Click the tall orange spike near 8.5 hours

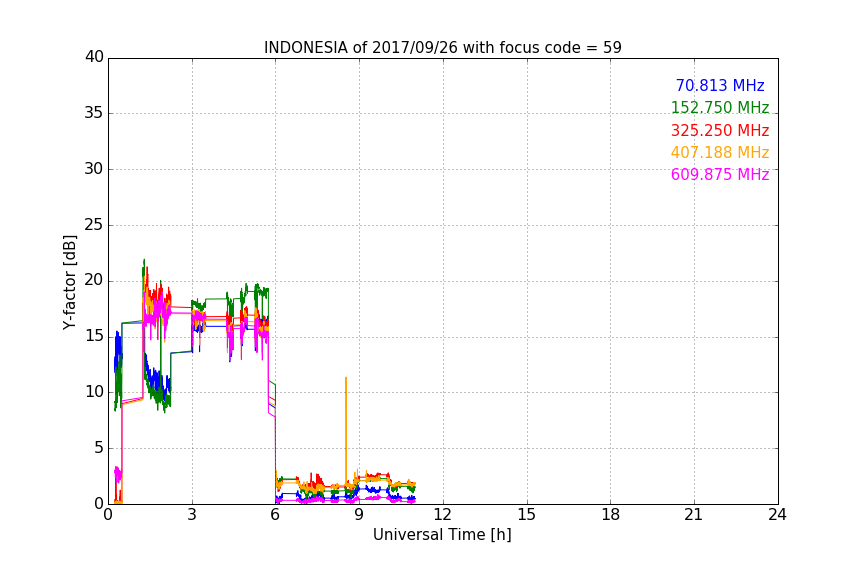[x=345, y=430]
